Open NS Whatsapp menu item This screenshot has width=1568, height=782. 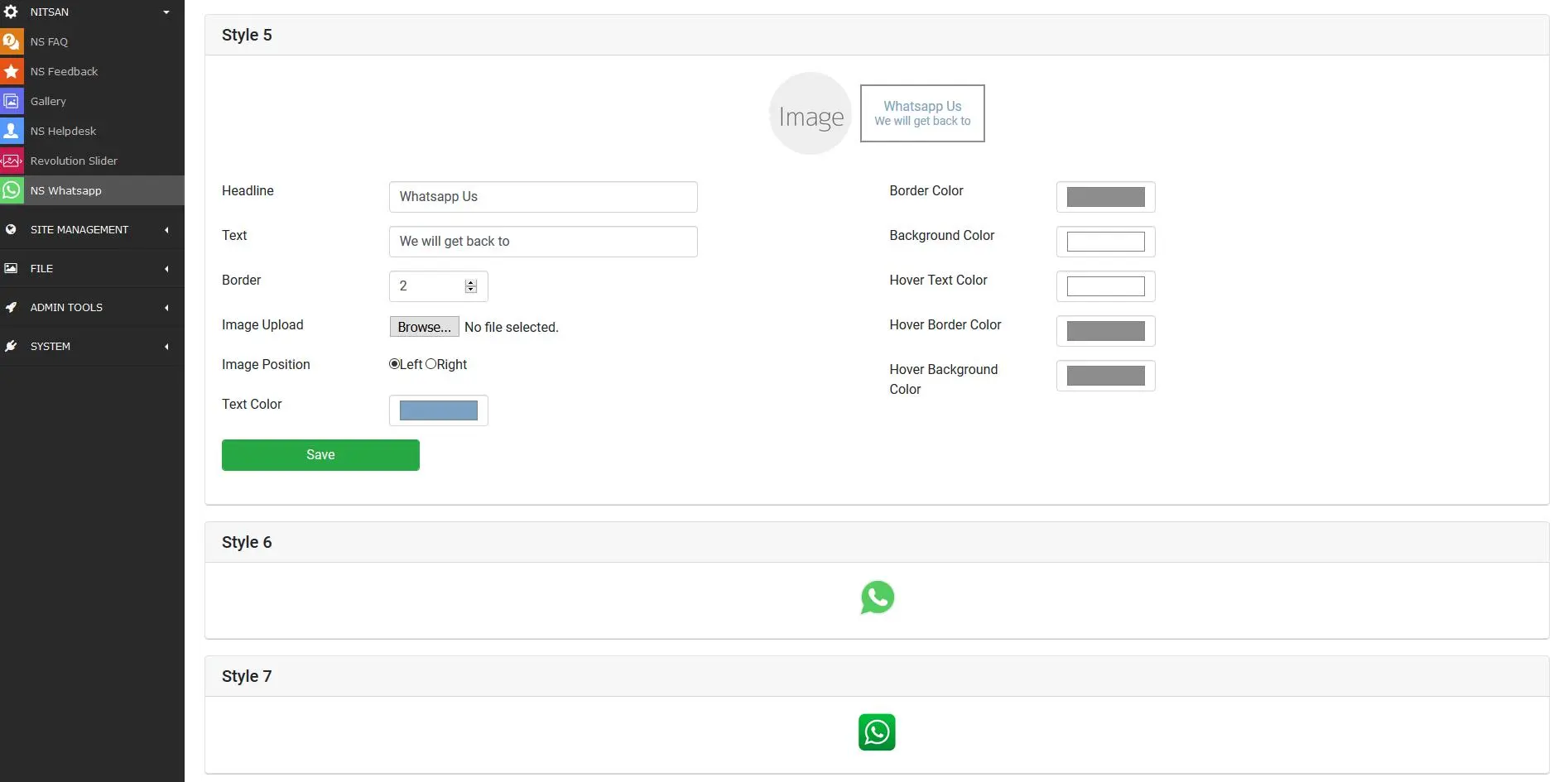[x=92, y=190]
